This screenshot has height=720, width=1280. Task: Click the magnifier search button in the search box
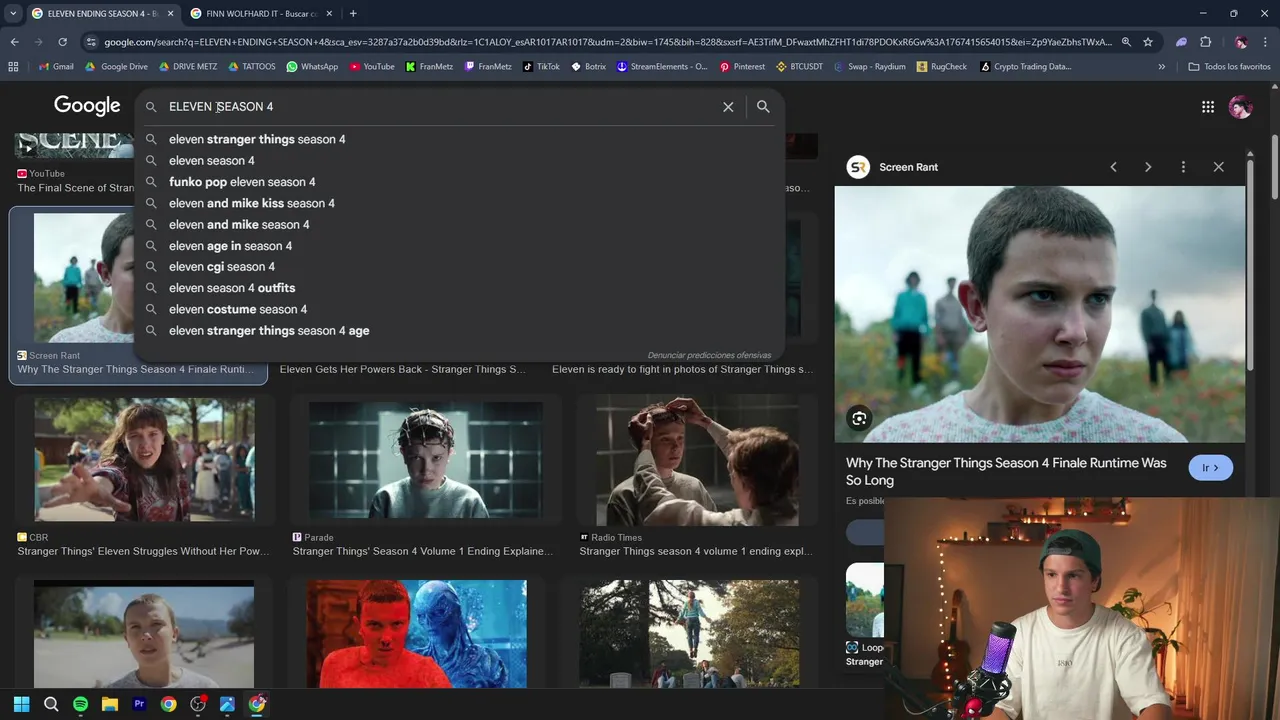(x=763, y=107)
